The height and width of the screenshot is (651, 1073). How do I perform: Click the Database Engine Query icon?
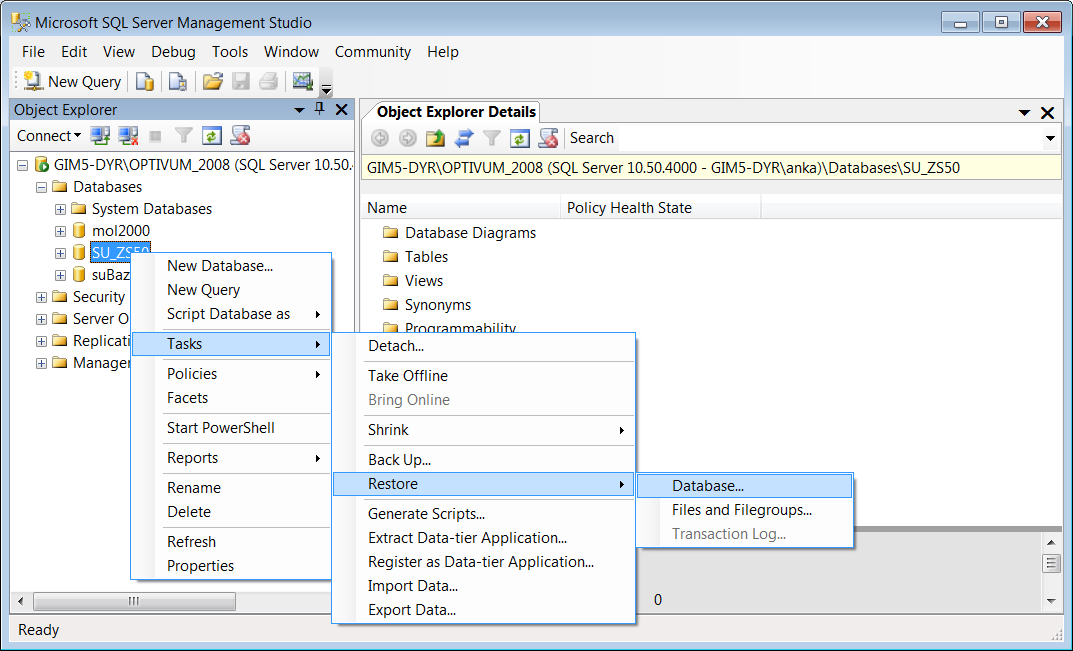tap(144, 81)
